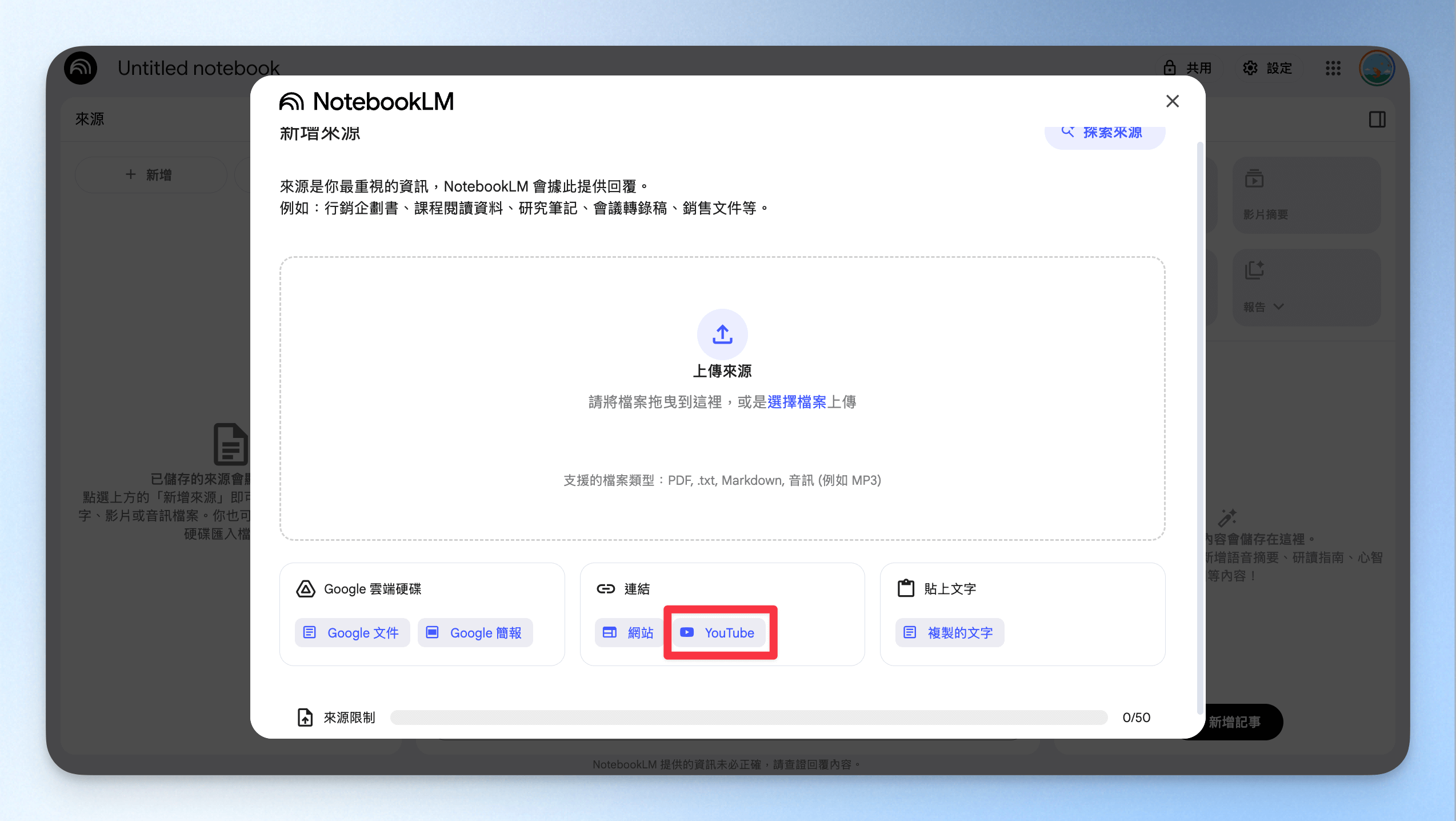Click the share lock icon
This screenshot has width=1456, height=821.
1170,68
